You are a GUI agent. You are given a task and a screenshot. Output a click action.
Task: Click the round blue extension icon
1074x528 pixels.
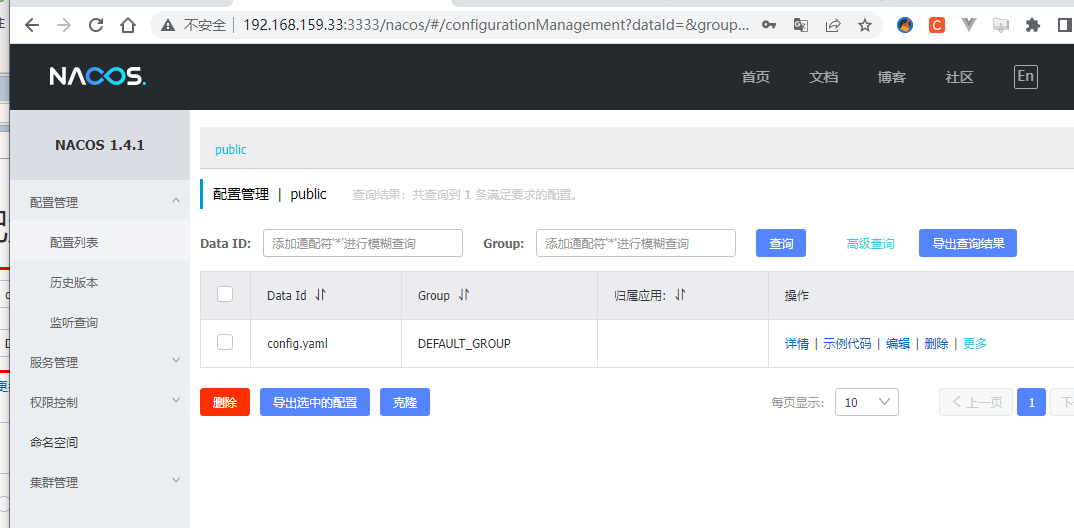coord(905,25)
